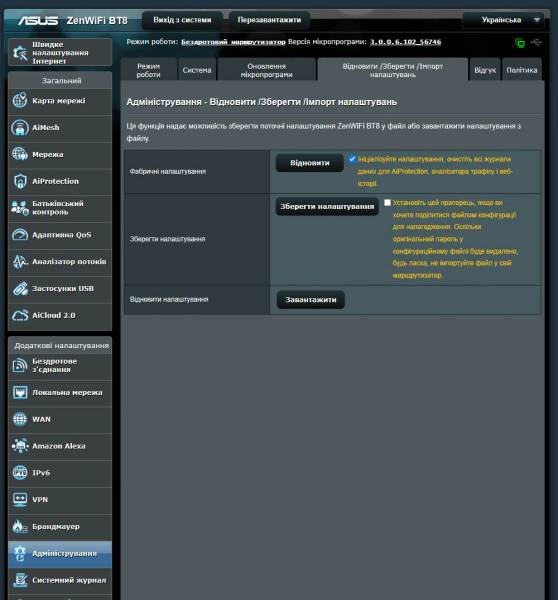The image size is (558, 600).
Task: Open Бездротовий маршрутизатор mode link
Action: pyautogui.click(x=233, y=42)
